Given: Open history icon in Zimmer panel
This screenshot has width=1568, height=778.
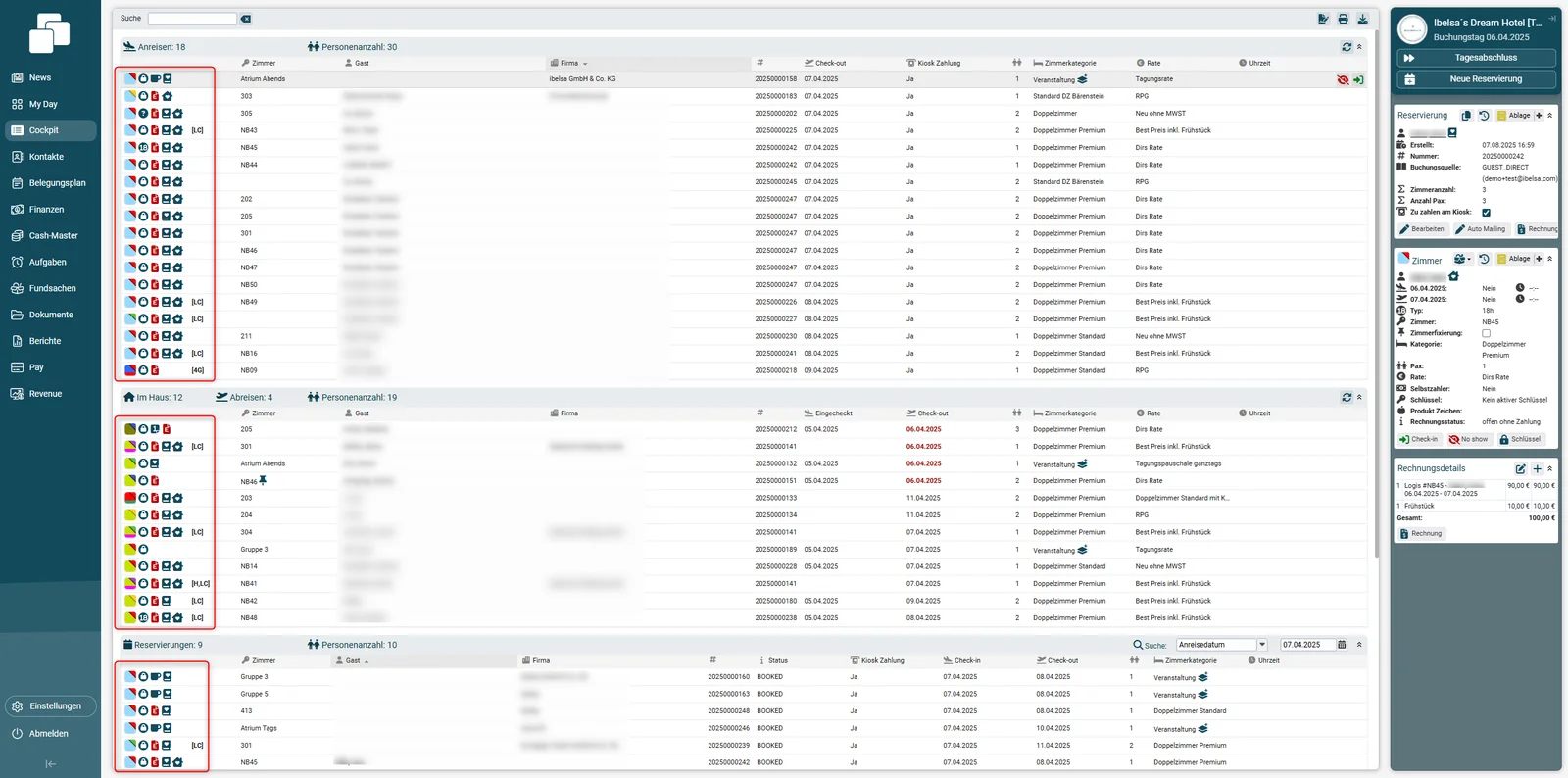Looking at the screenshot, I should click(x=1484, y=260).
